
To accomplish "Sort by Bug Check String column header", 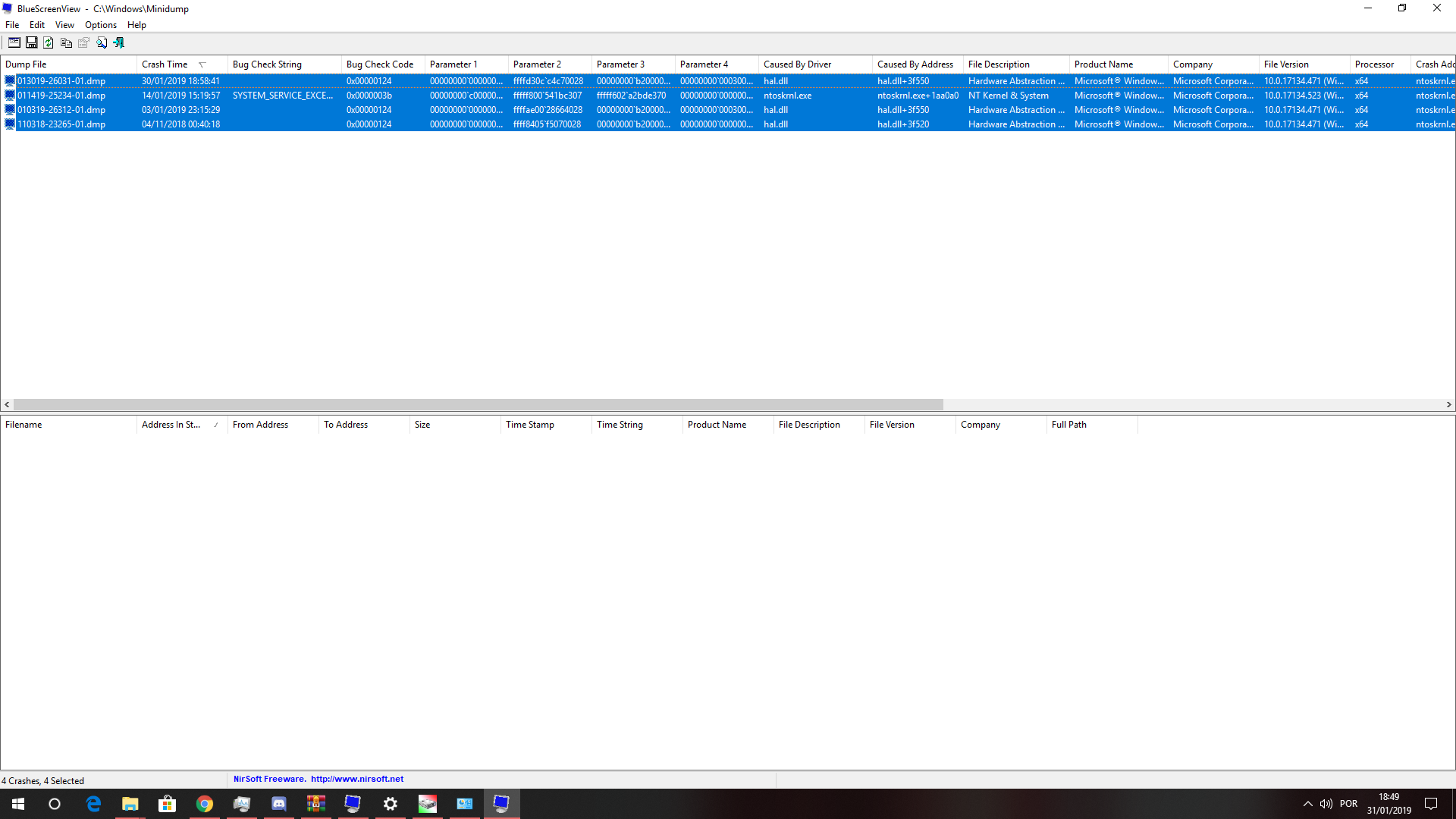I will [284, 64].
